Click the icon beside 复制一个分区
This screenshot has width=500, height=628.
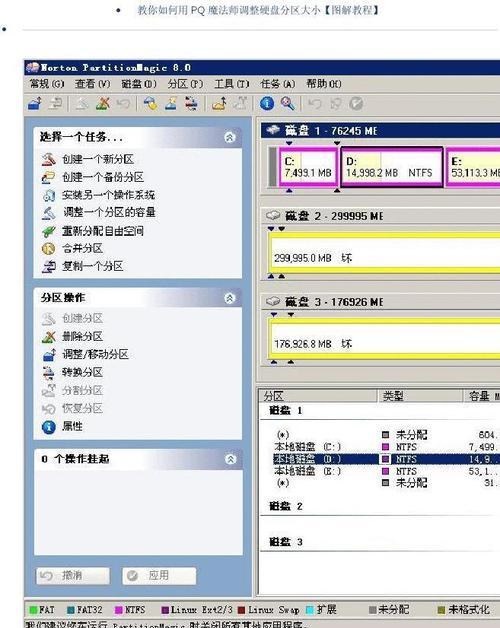(49, 266)
